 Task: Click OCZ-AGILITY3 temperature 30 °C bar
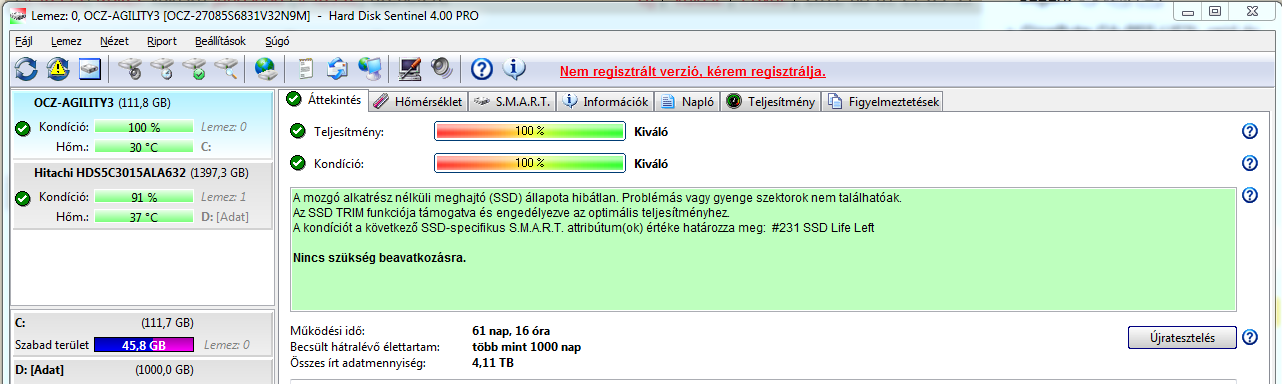[x=144, y=147]
